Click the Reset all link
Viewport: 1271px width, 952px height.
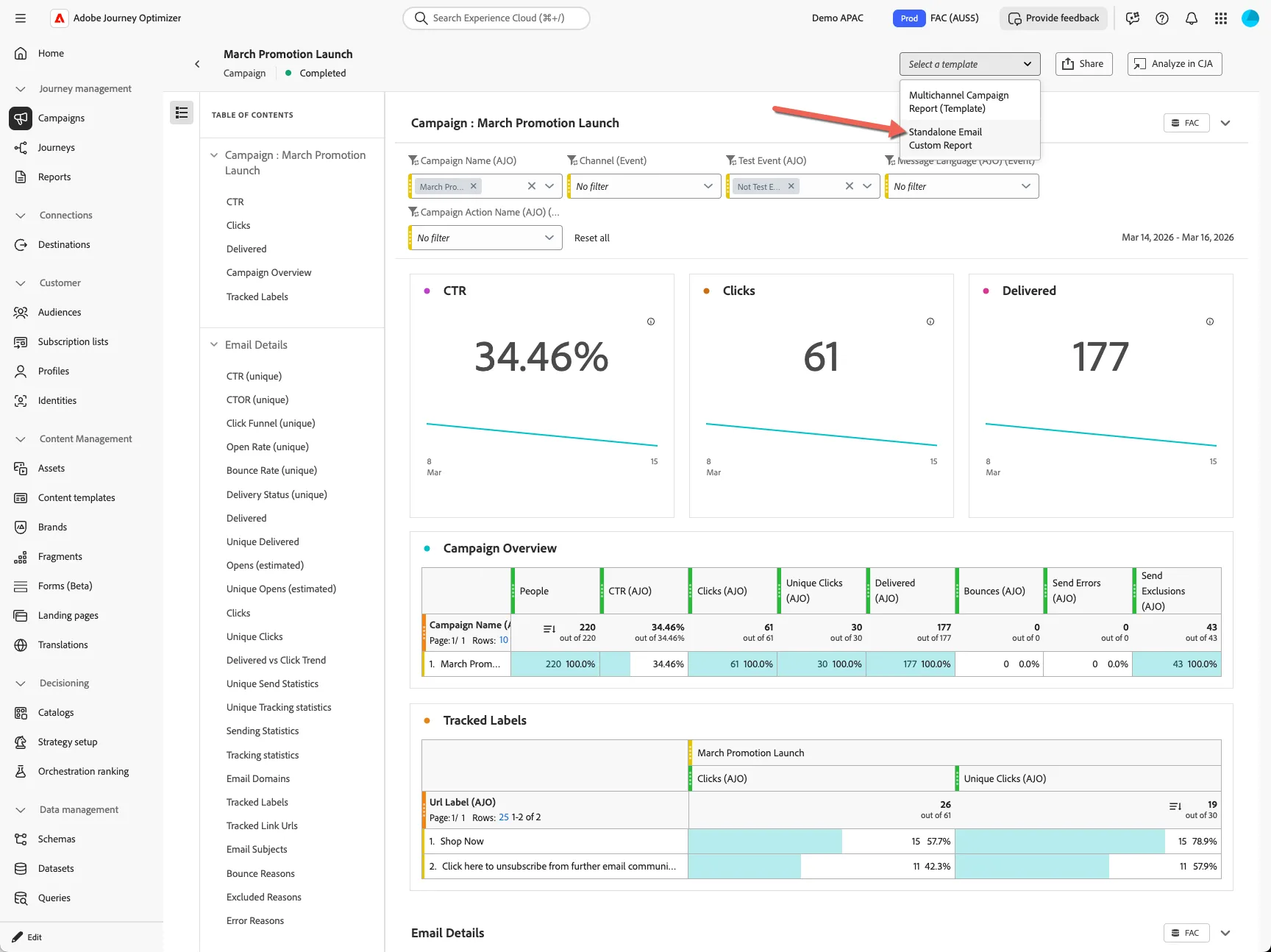[x=591, y=238]
